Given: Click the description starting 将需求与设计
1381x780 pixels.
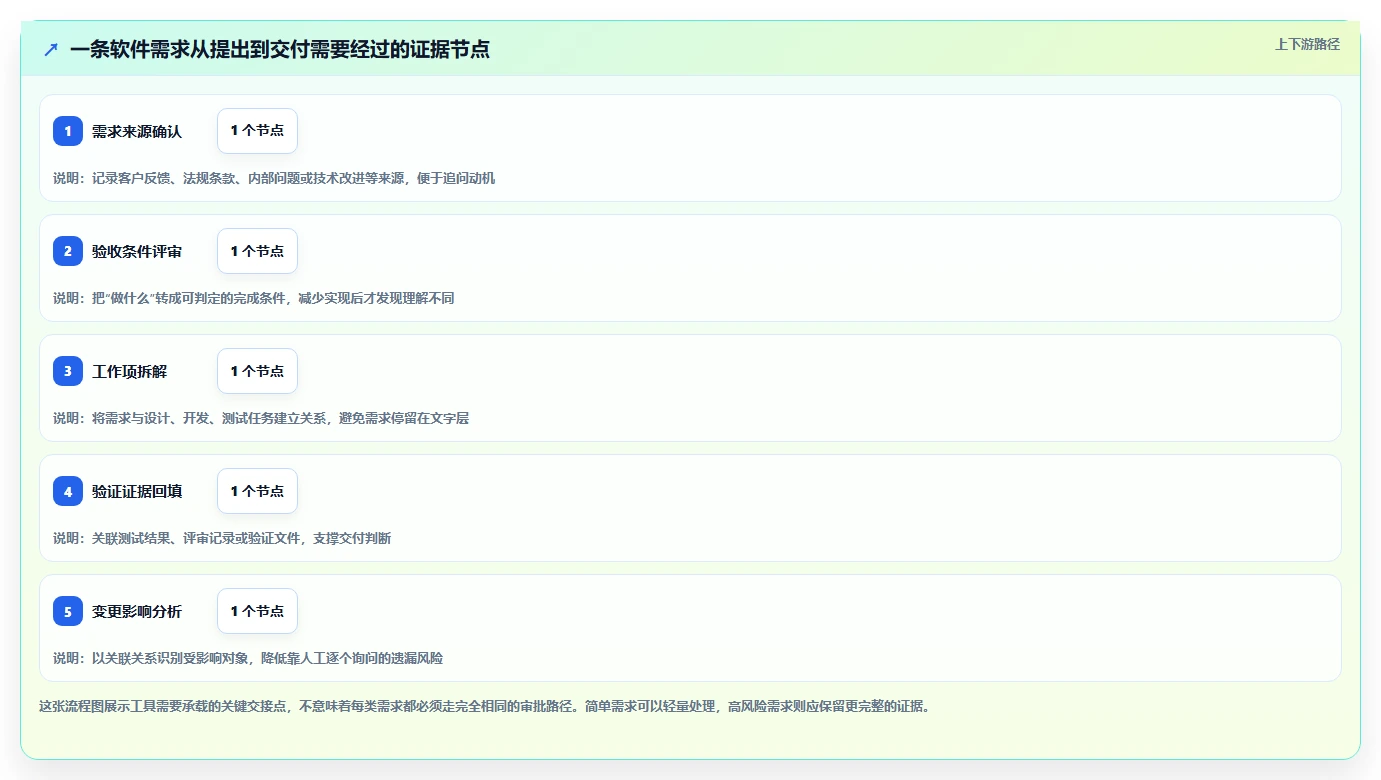Looking at the screenshot, I should pos(261,418).
